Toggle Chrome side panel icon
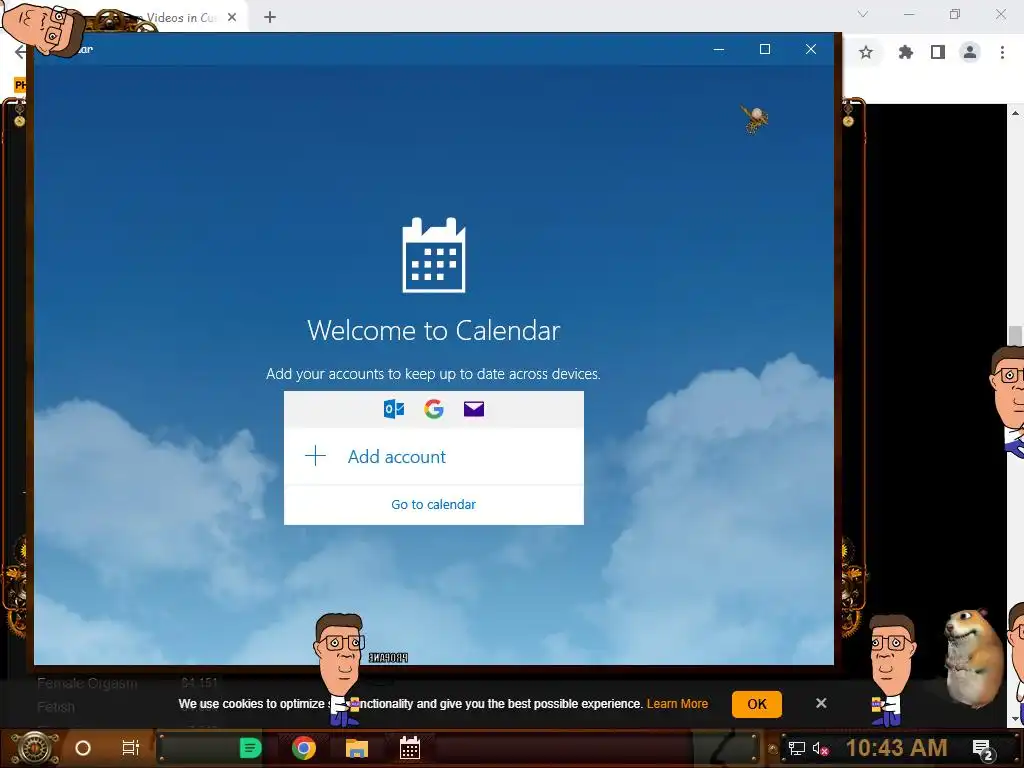This screenshot has height=768, width=1024. pos(938,52)
